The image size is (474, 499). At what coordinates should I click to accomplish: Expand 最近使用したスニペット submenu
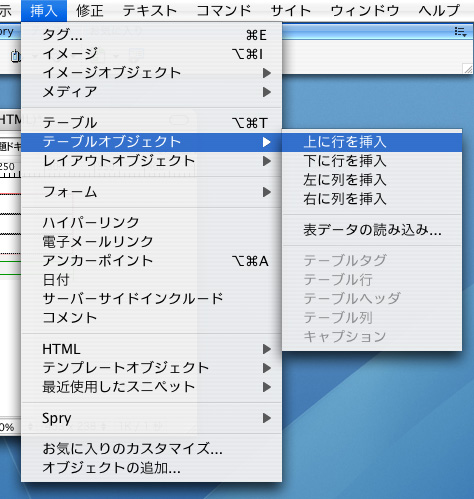pos(152,387)
